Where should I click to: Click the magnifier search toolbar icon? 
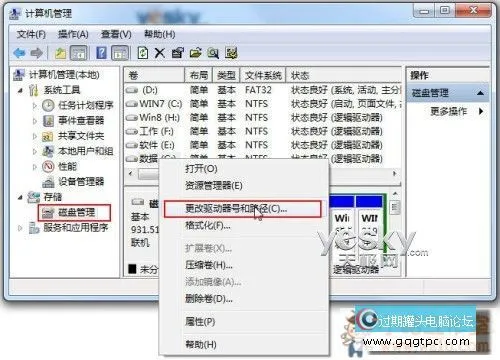pos(213,53)
